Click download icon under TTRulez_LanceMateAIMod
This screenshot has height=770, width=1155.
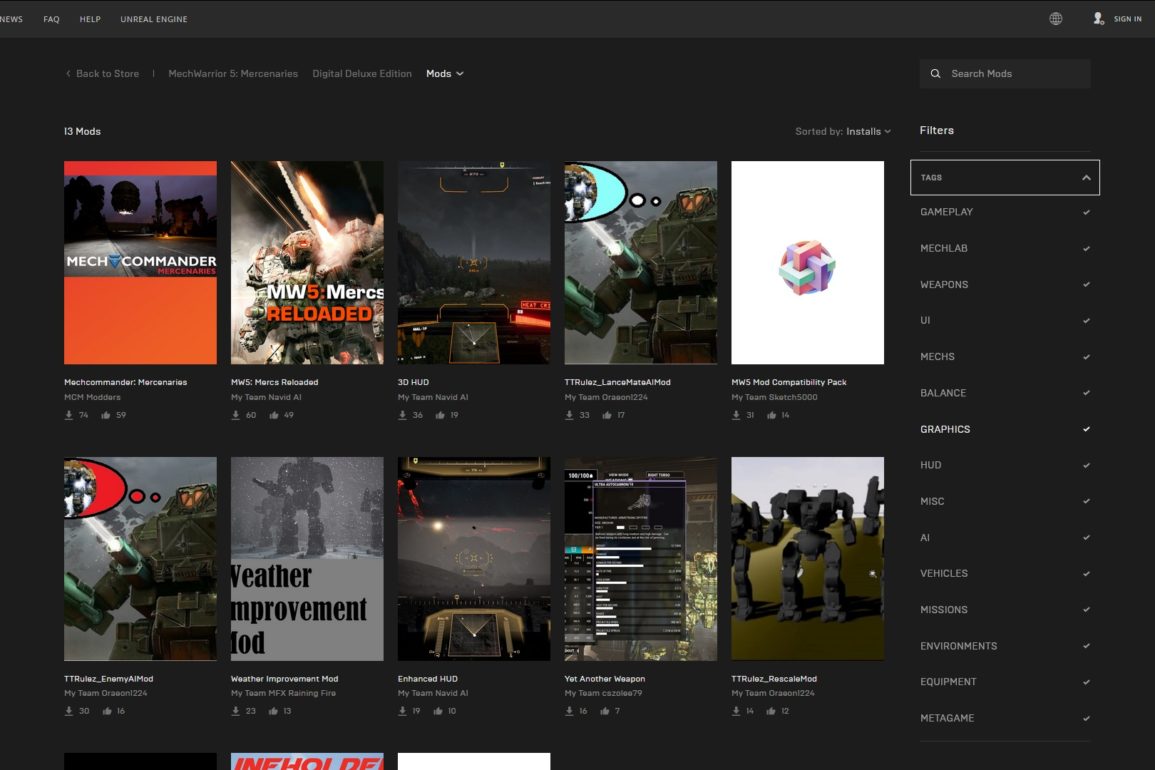pos(569,415)
